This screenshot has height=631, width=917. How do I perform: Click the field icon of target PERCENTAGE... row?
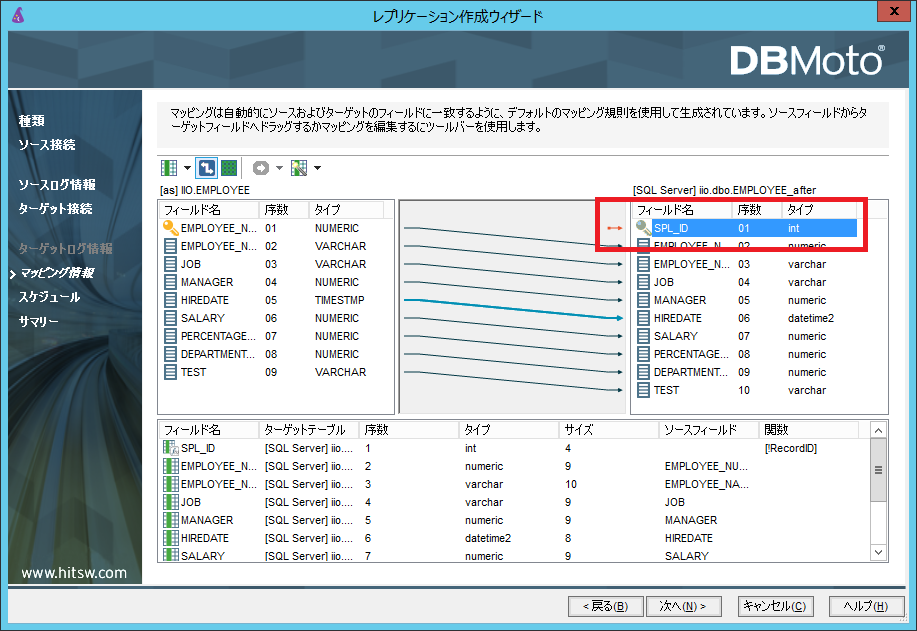[643, 354]
